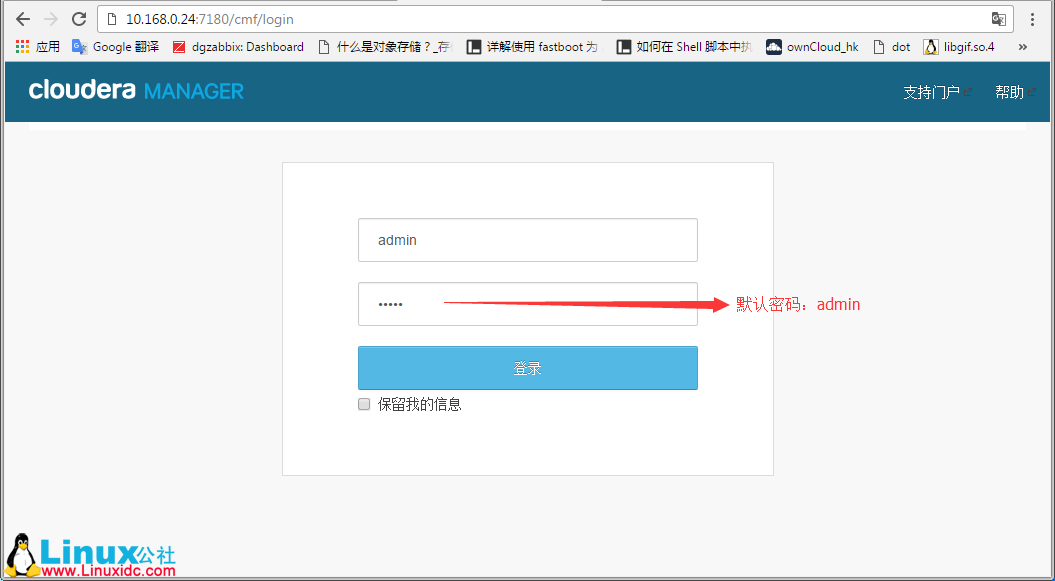The image size is (1055, 581).
Task: Click inside the admin username field
Action: 527,240
